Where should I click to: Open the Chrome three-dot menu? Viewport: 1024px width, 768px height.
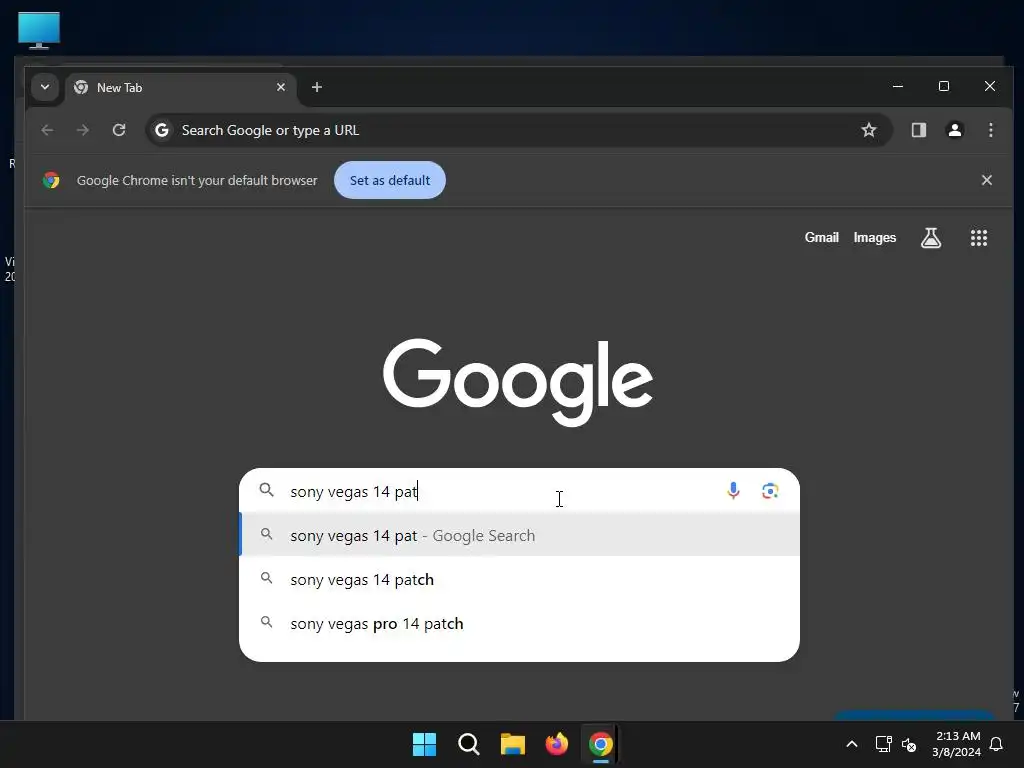(991, 130)
